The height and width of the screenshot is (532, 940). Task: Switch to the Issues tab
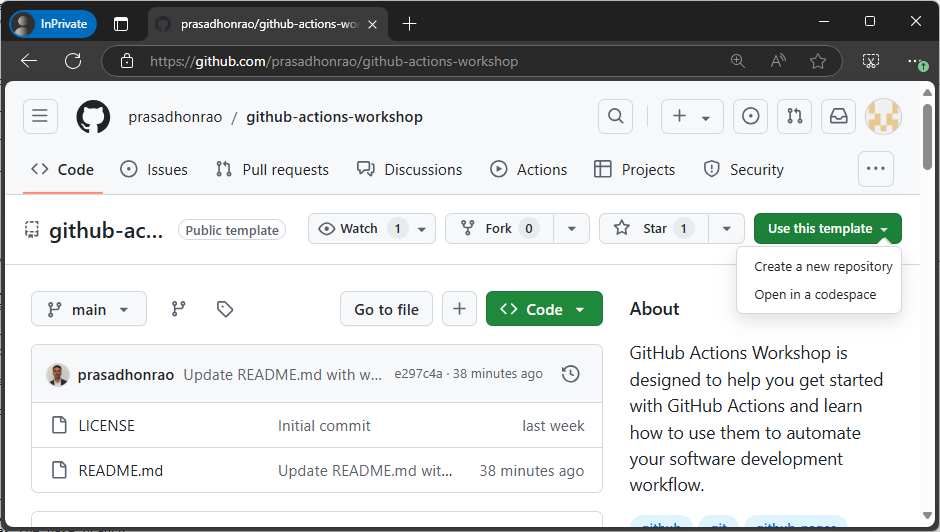click(154, 170)
